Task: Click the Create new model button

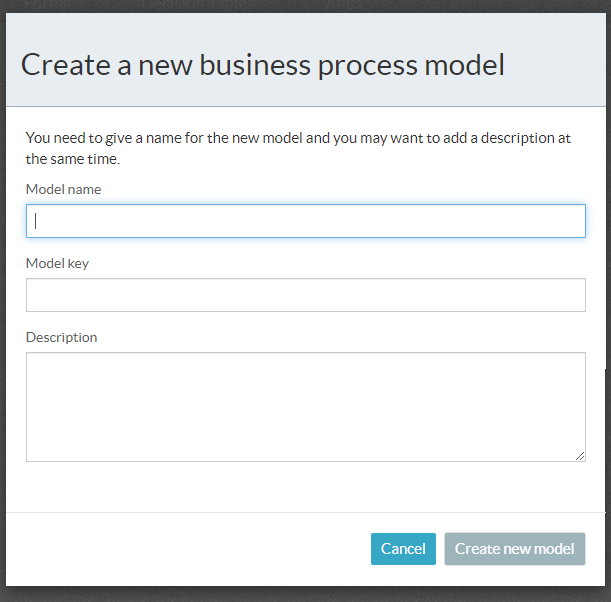Action: pos(514,549)
